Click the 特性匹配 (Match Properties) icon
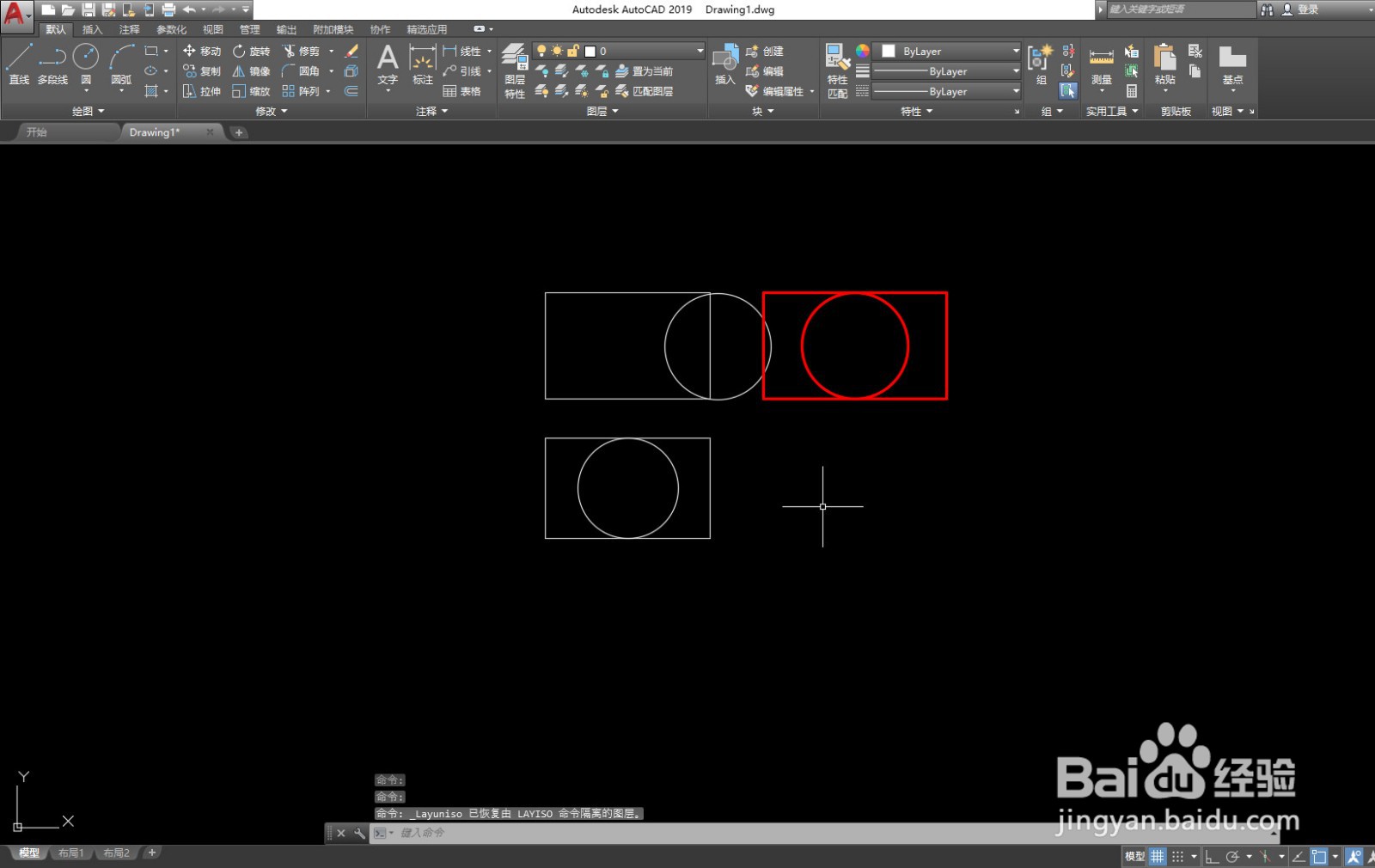 click(x=837, y=70)
